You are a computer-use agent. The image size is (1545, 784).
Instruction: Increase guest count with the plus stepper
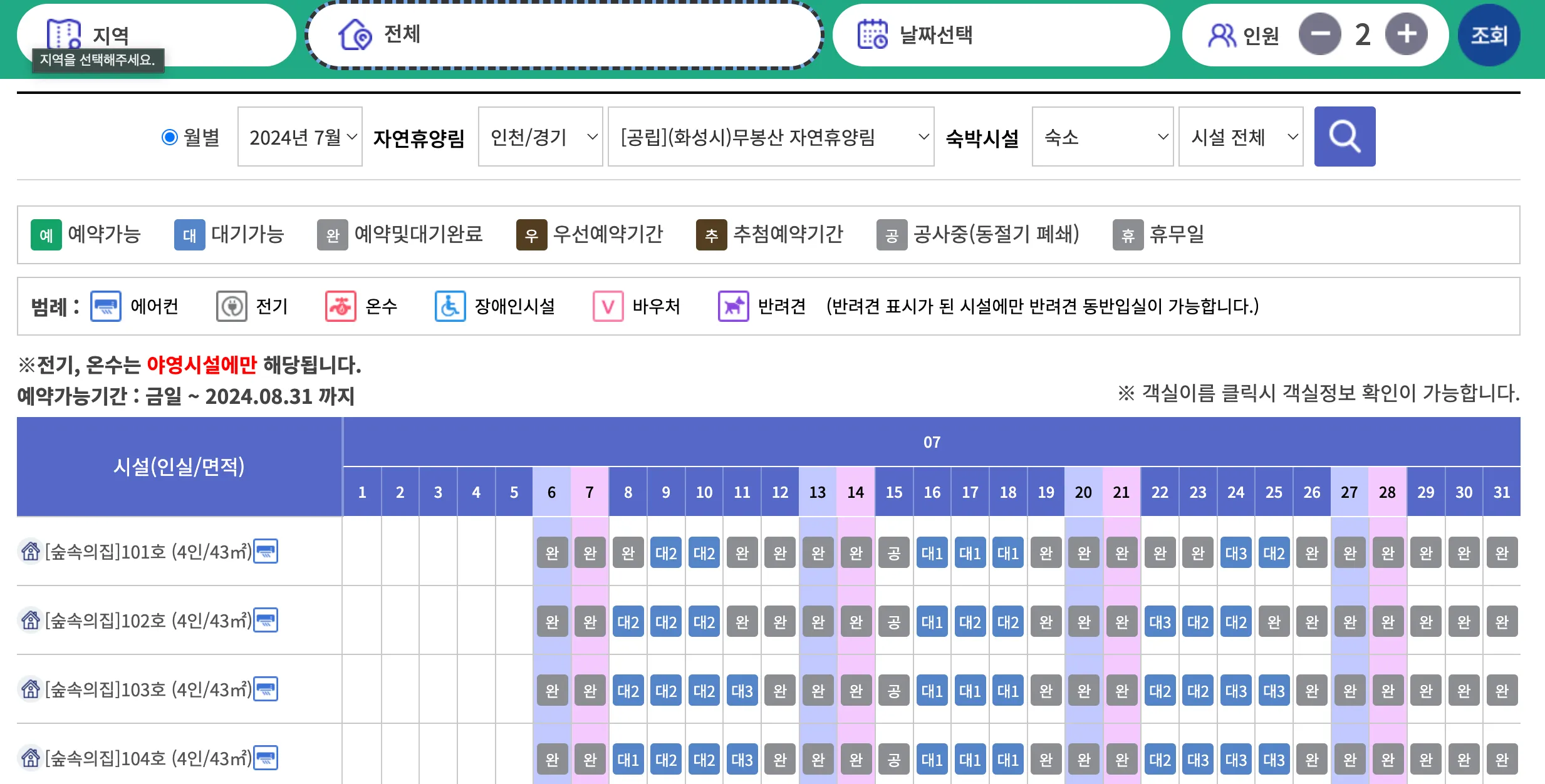point(1405,34)
